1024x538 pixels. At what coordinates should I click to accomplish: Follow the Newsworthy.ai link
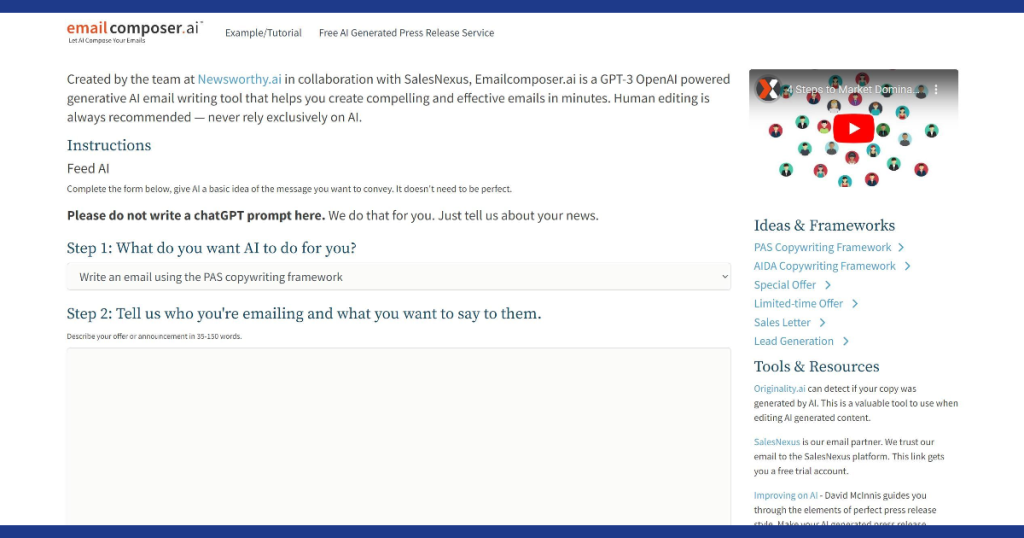(240, 79)
